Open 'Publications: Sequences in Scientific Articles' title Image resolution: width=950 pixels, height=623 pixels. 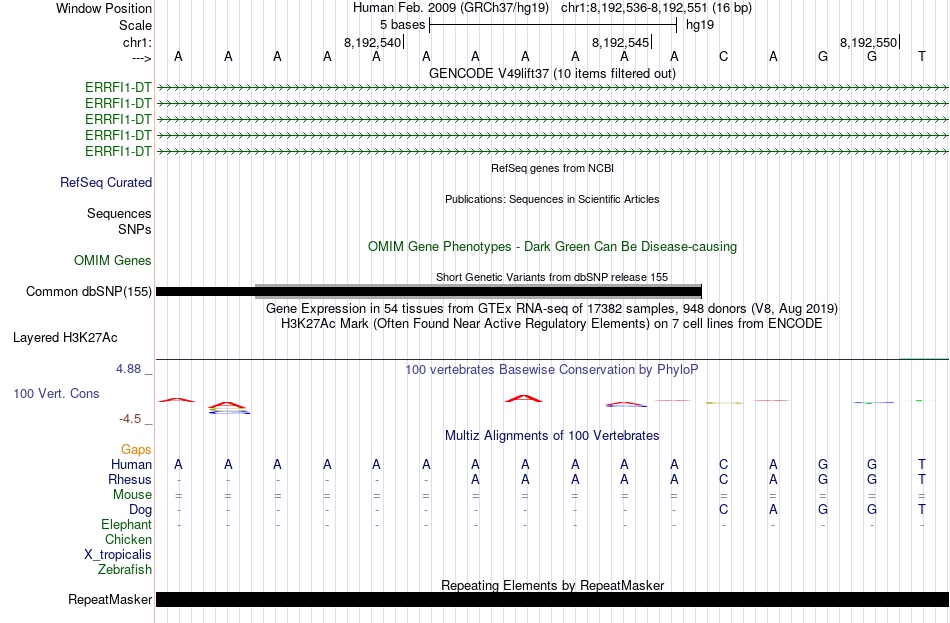coord(552,199)
